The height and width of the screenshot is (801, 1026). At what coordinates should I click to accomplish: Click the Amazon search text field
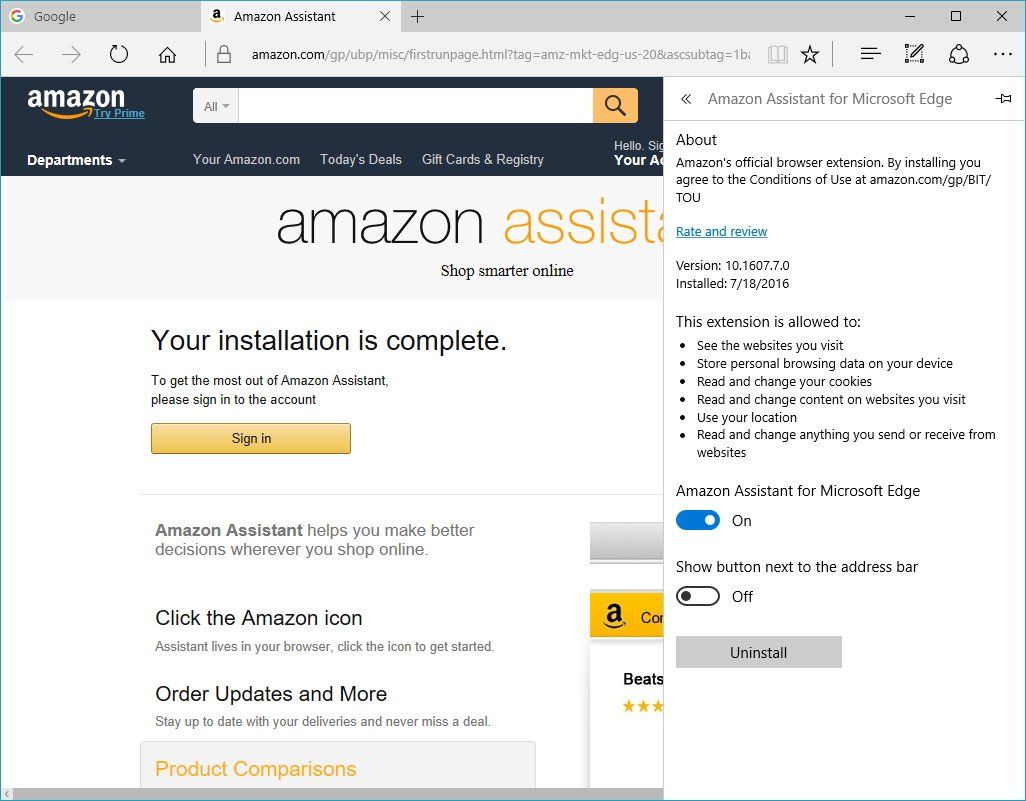click(415, 106)
